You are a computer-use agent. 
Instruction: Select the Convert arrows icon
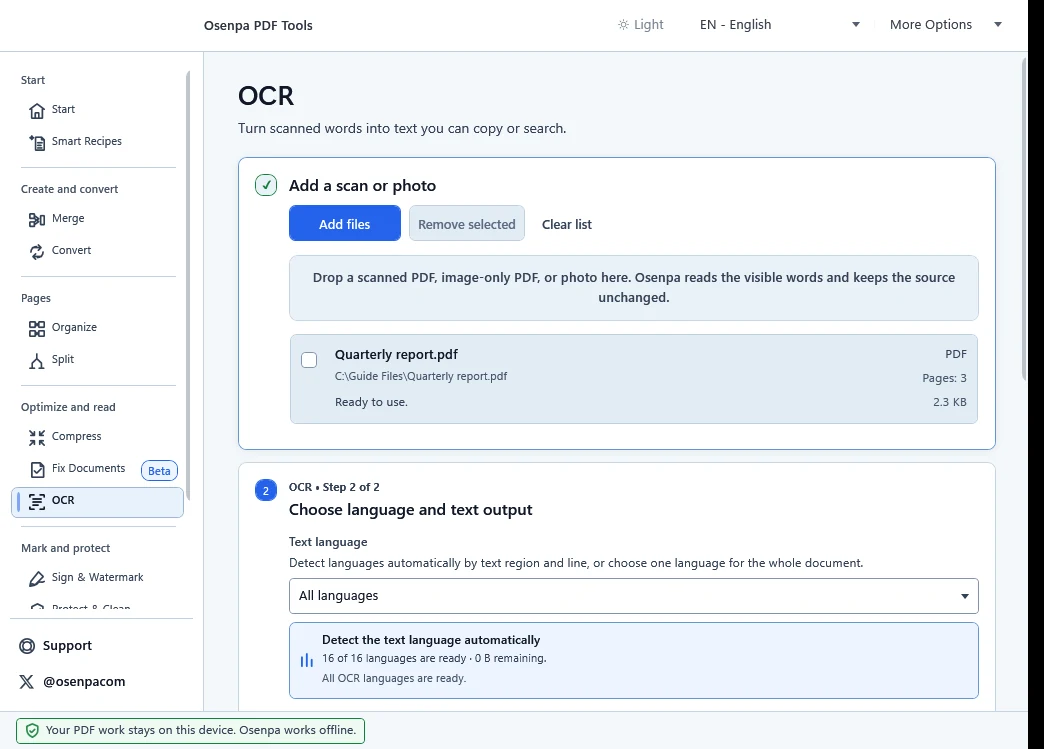(x=37, y=251)
